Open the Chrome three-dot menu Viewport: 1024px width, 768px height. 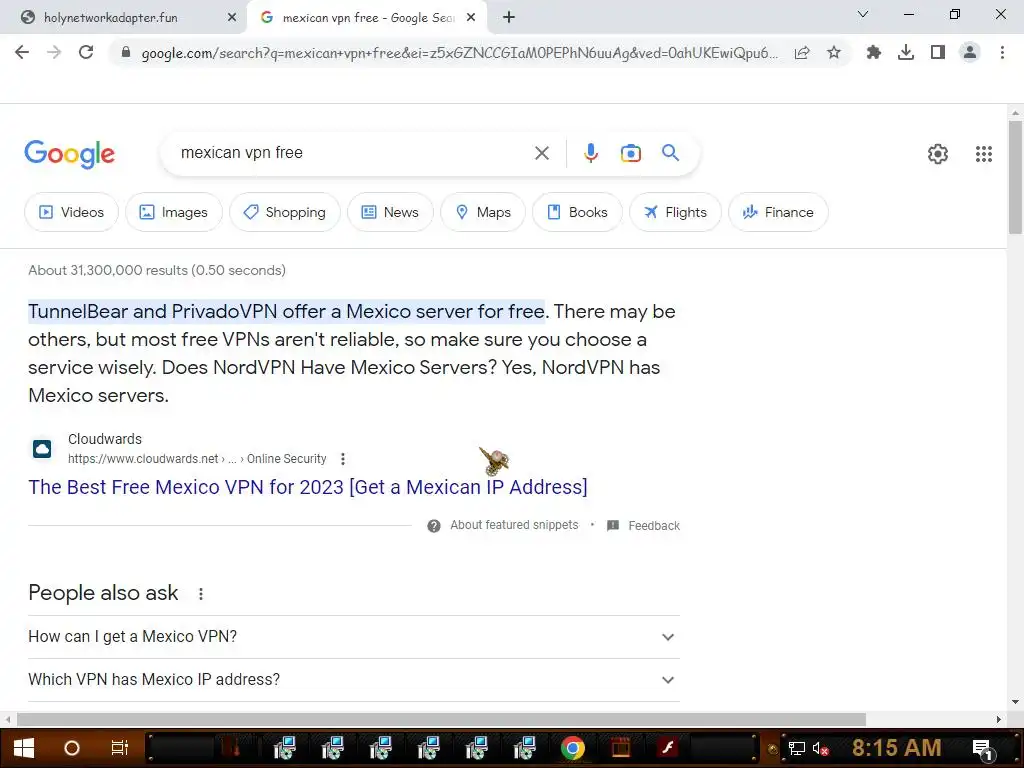click(1002, 52)
